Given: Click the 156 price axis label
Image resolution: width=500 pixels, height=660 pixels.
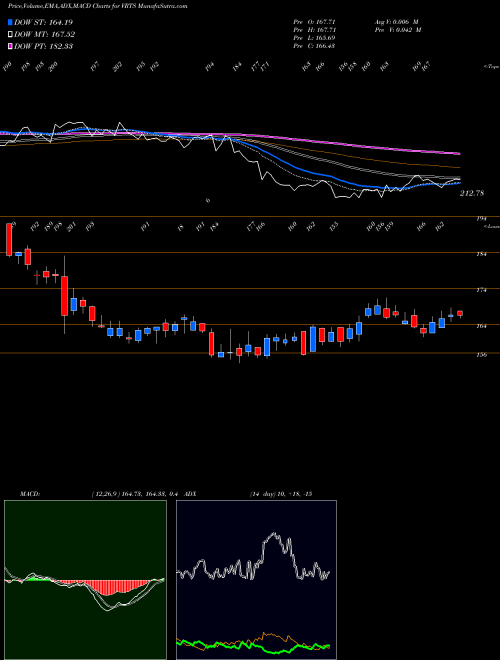Looking at the screenshot, I should point(482,354).
